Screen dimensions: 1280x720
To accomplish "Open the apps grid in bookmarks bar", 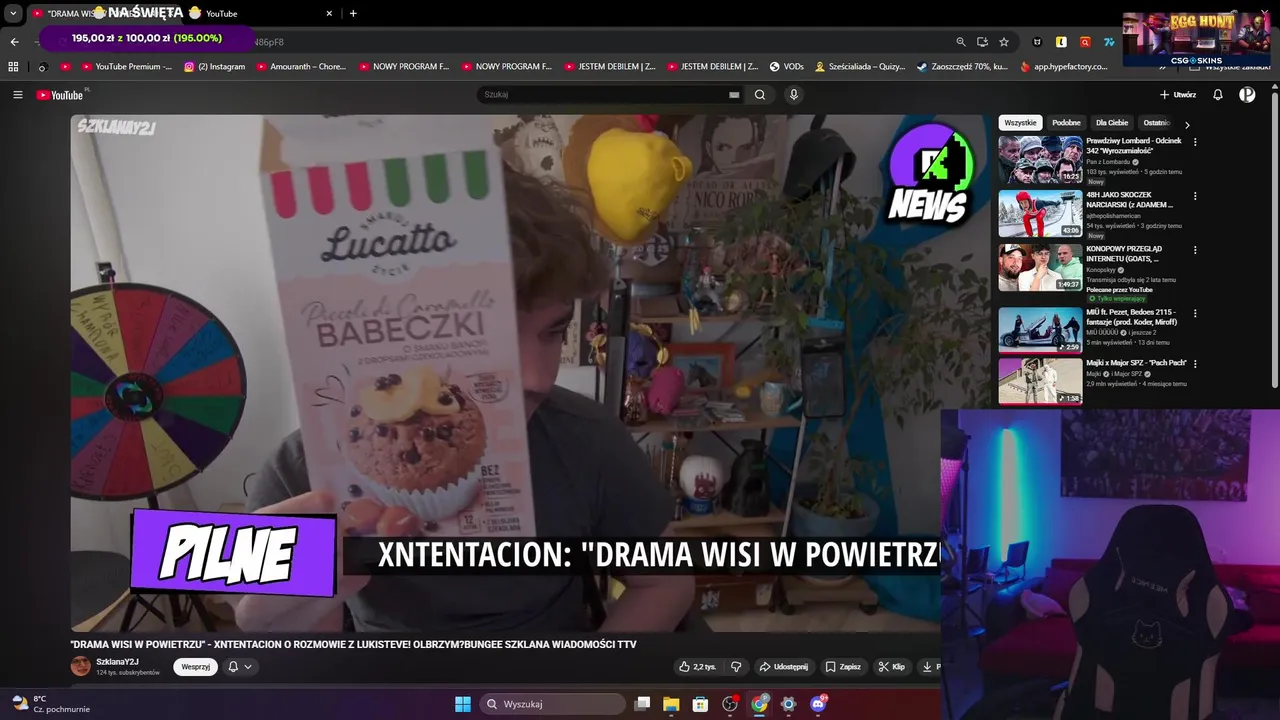I will coord(13,67).
